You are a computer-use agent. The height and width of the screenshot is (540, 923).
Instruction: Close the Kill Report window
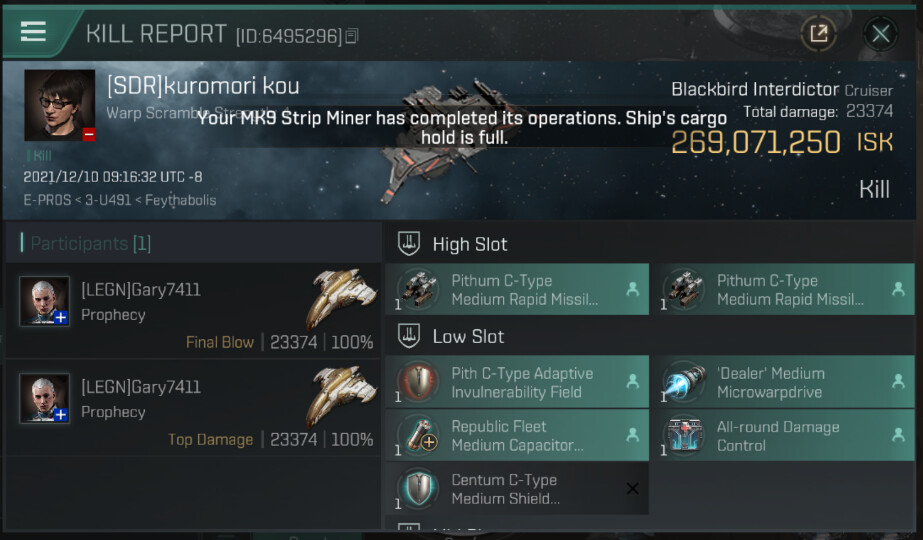point(880,34)
